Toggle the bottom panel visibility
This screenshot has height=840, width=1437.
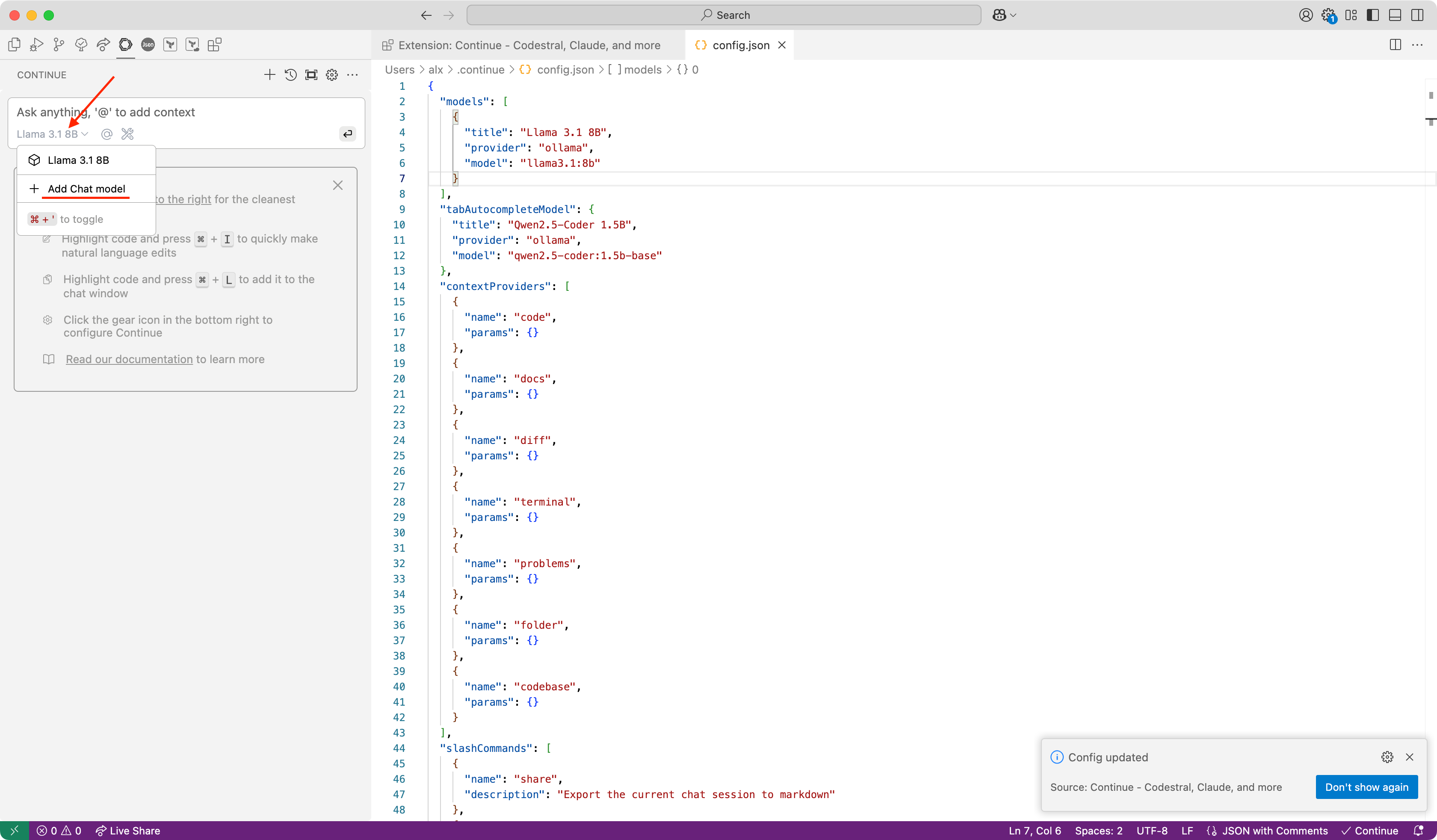click(x=1395, y=15)
